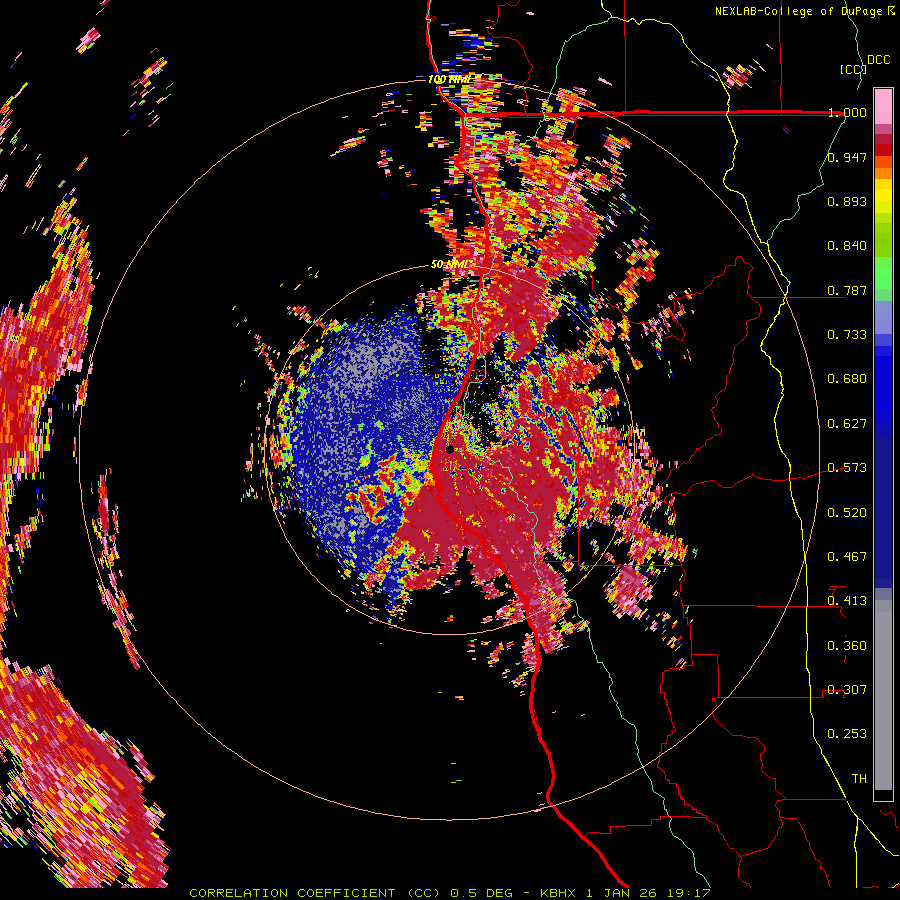Select the 0.680 scale value
Viewport: 900px width, 900px height.
pos(847,379)
